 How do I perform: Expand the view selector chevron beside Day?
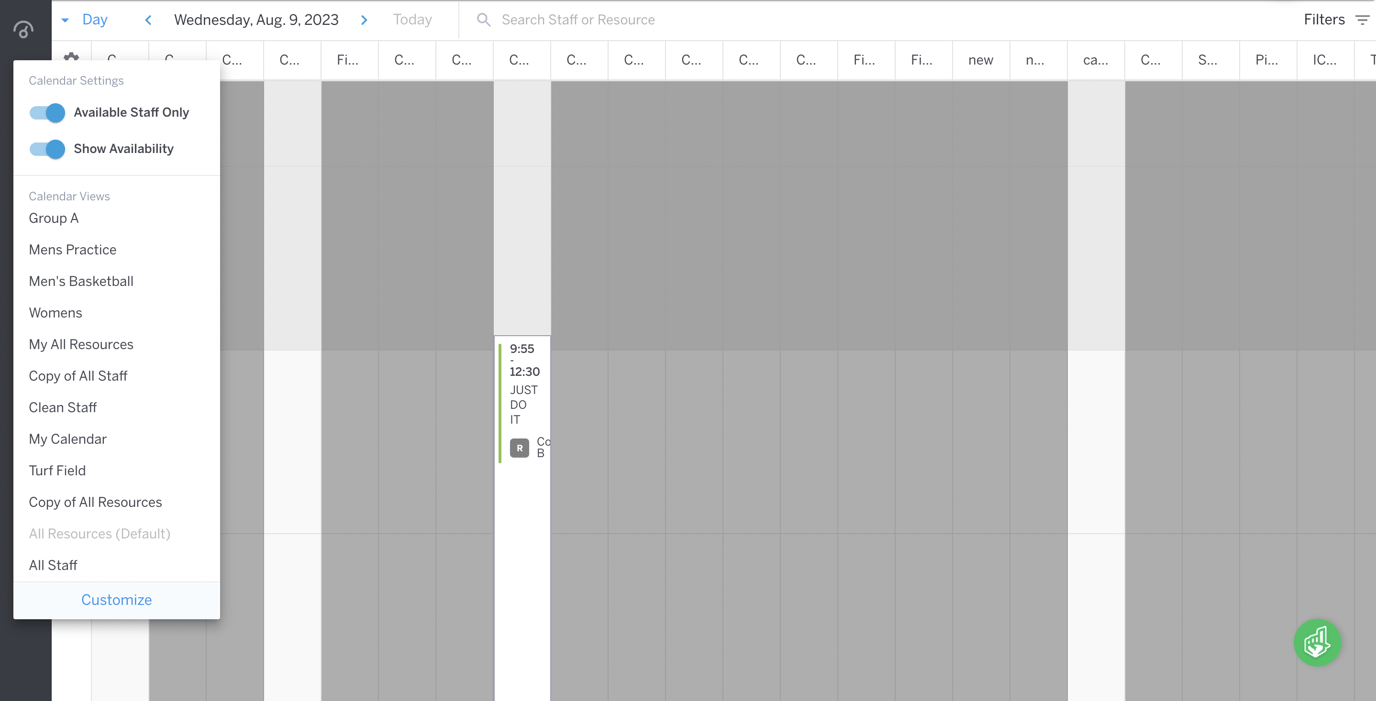pos(66,19)
